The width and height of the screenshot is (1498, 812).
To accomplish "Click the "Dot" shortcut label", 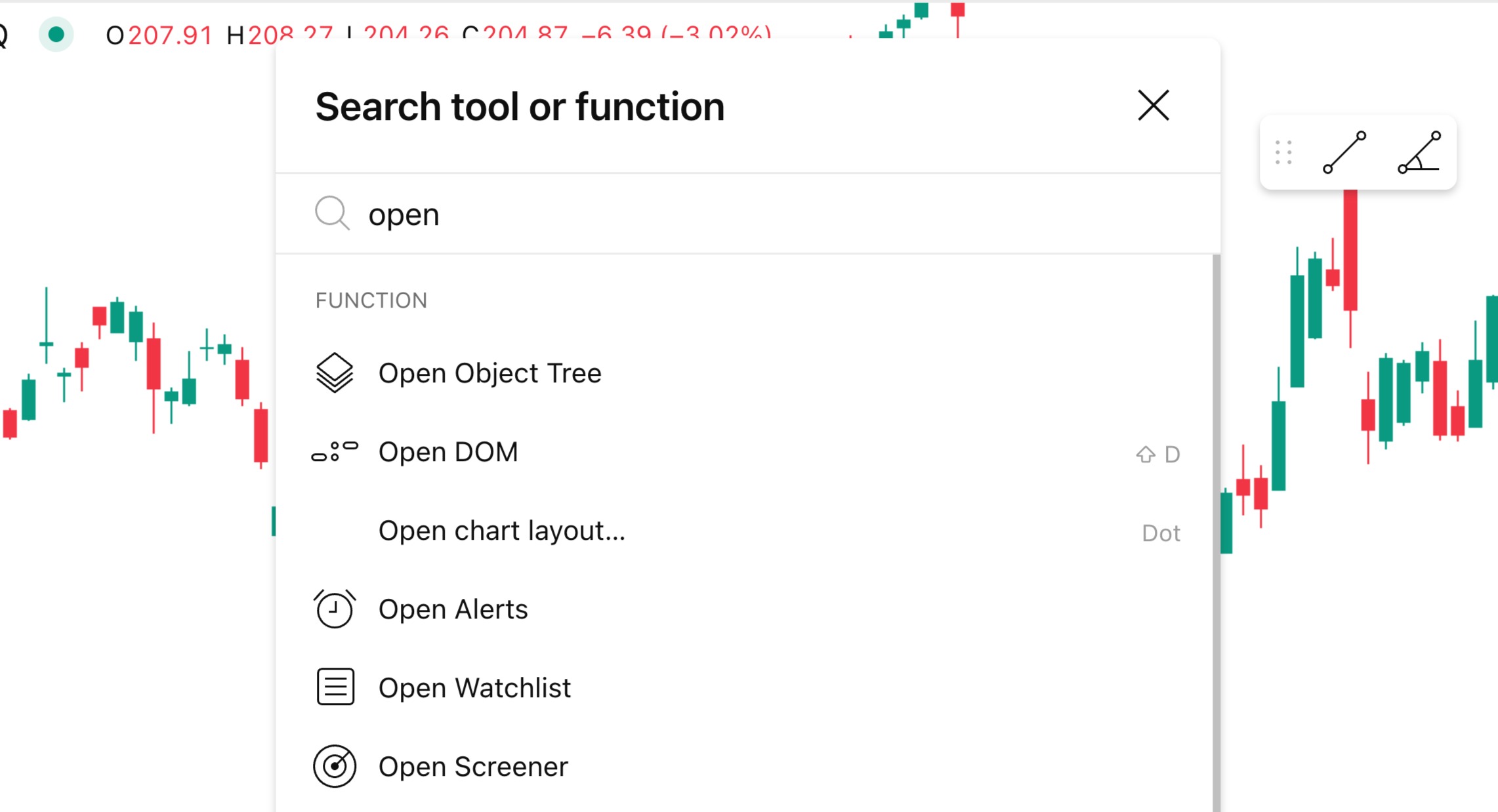I will pyautogui.click(x=1161, y=533).
